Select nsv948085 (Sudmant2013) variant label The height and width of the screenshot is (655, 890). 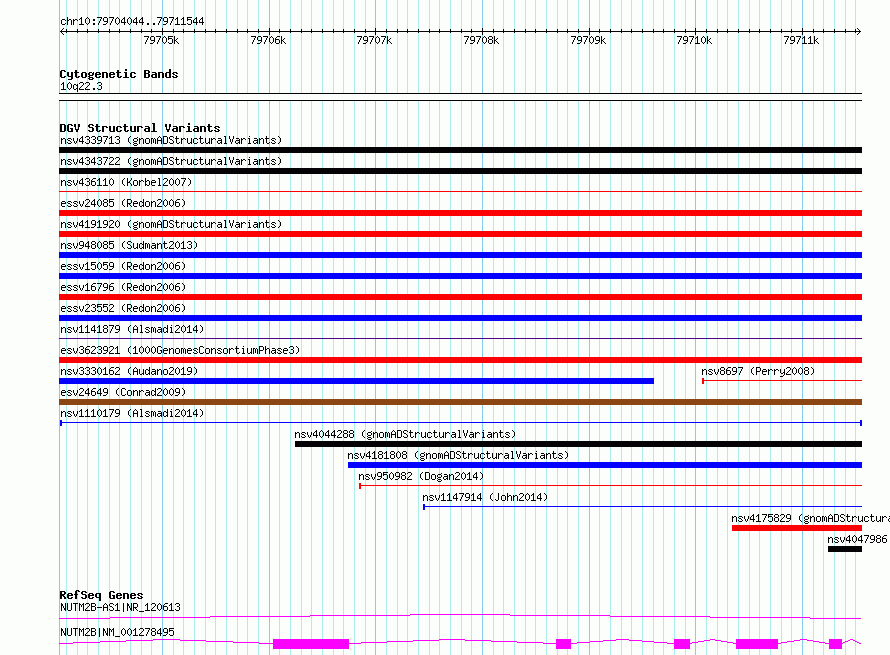129,245
